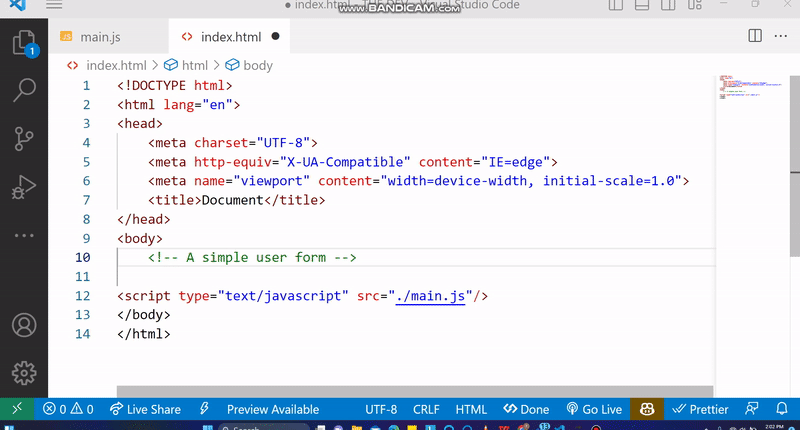
Task: Open the Search view in activity bar
Action: (24, 90)
